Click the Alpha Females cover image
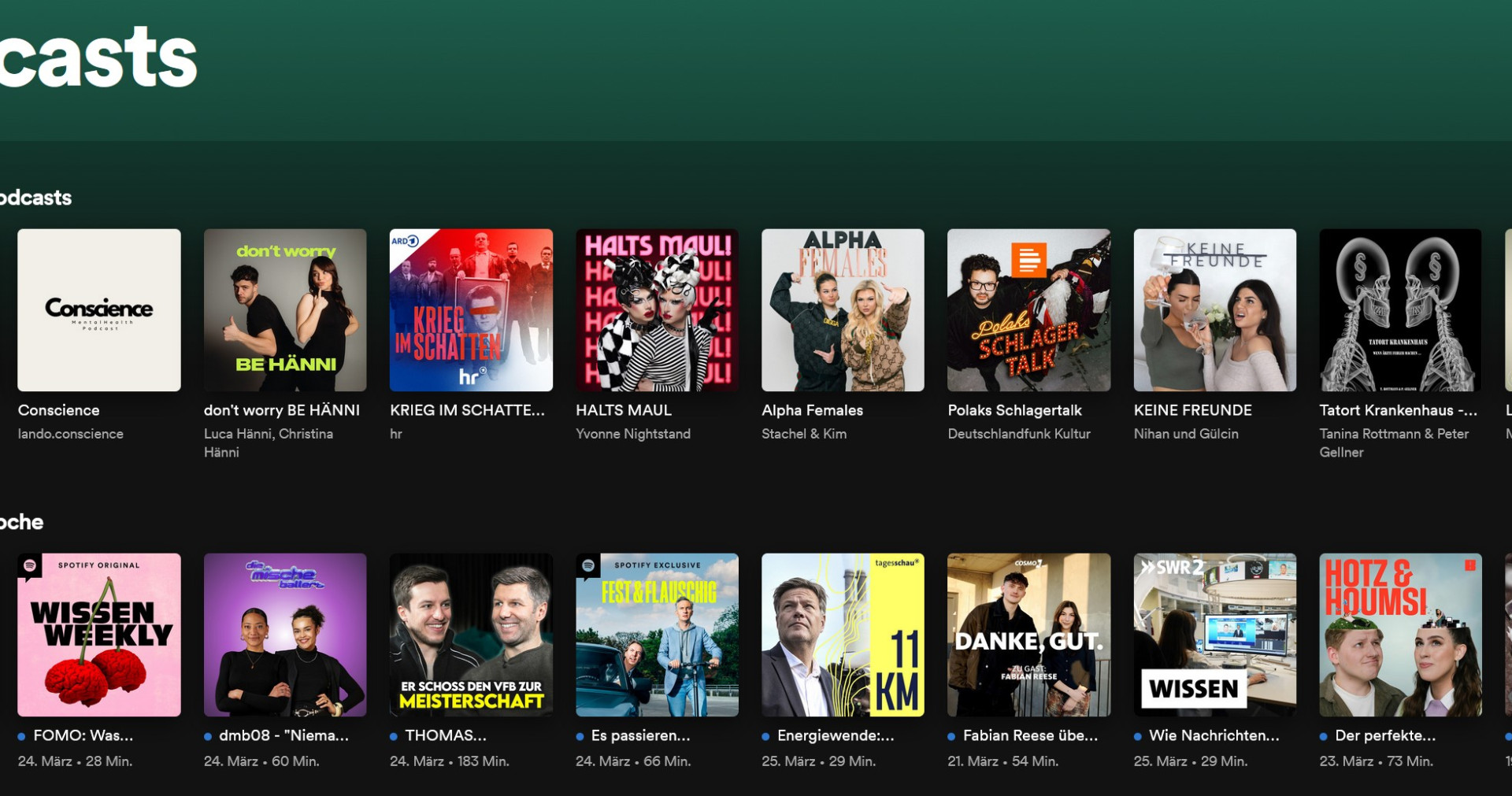1512x796 pixels. coord(843,310)
